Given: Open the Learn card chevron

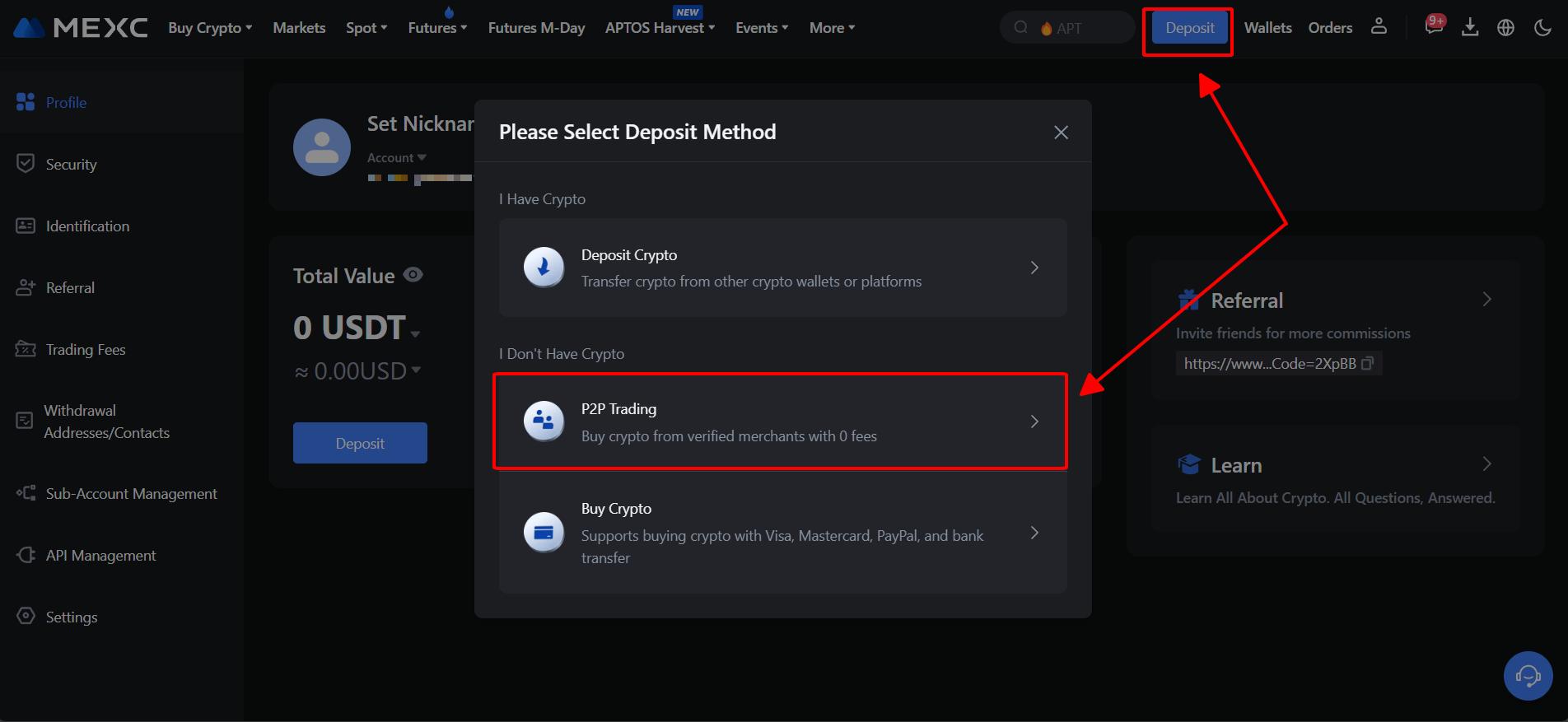Looking at the screenshot, I should (x=1486, y=464).
